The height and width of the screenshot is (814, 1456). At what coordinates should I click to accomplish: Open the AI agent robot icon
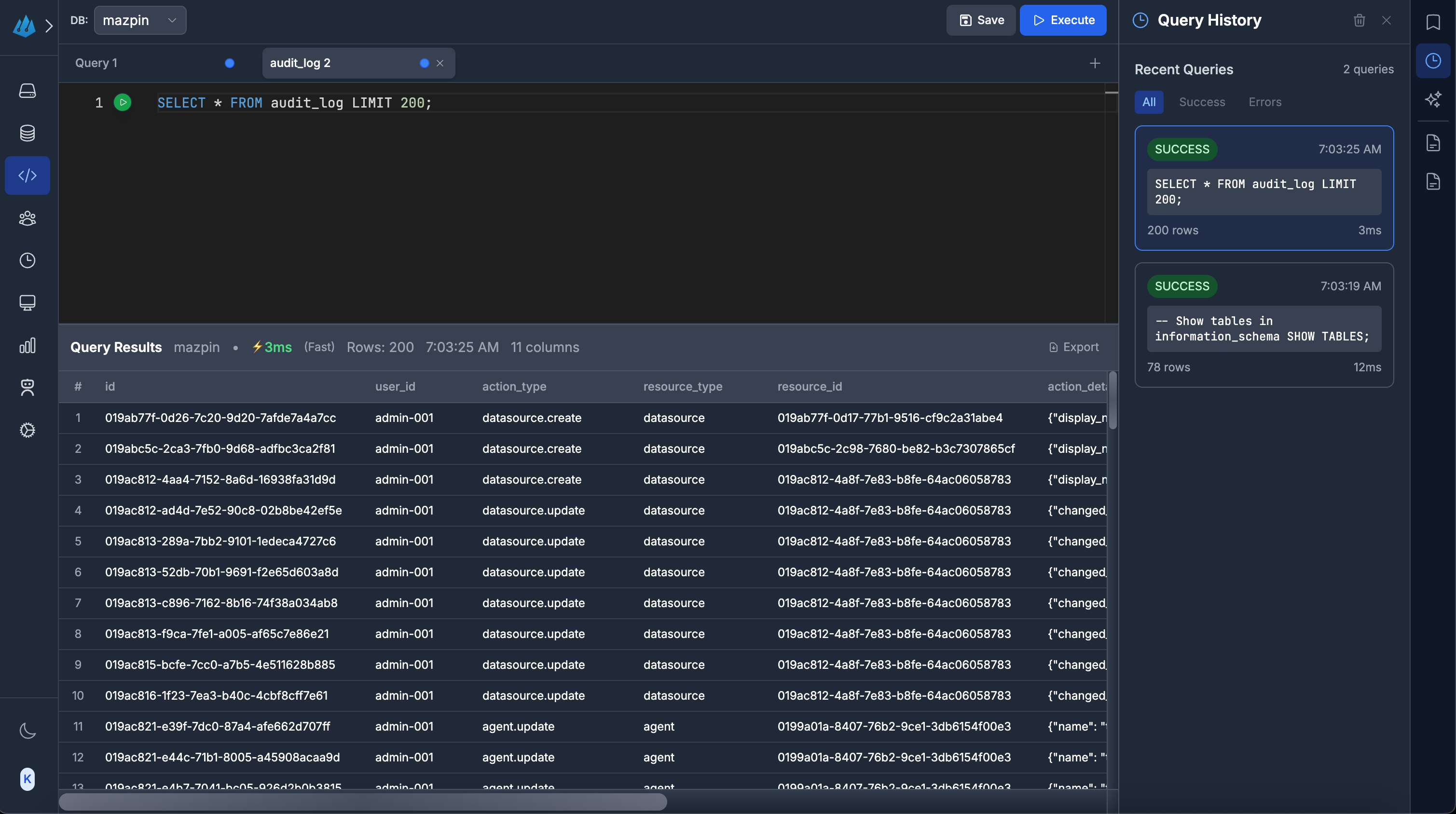point(27,388)
